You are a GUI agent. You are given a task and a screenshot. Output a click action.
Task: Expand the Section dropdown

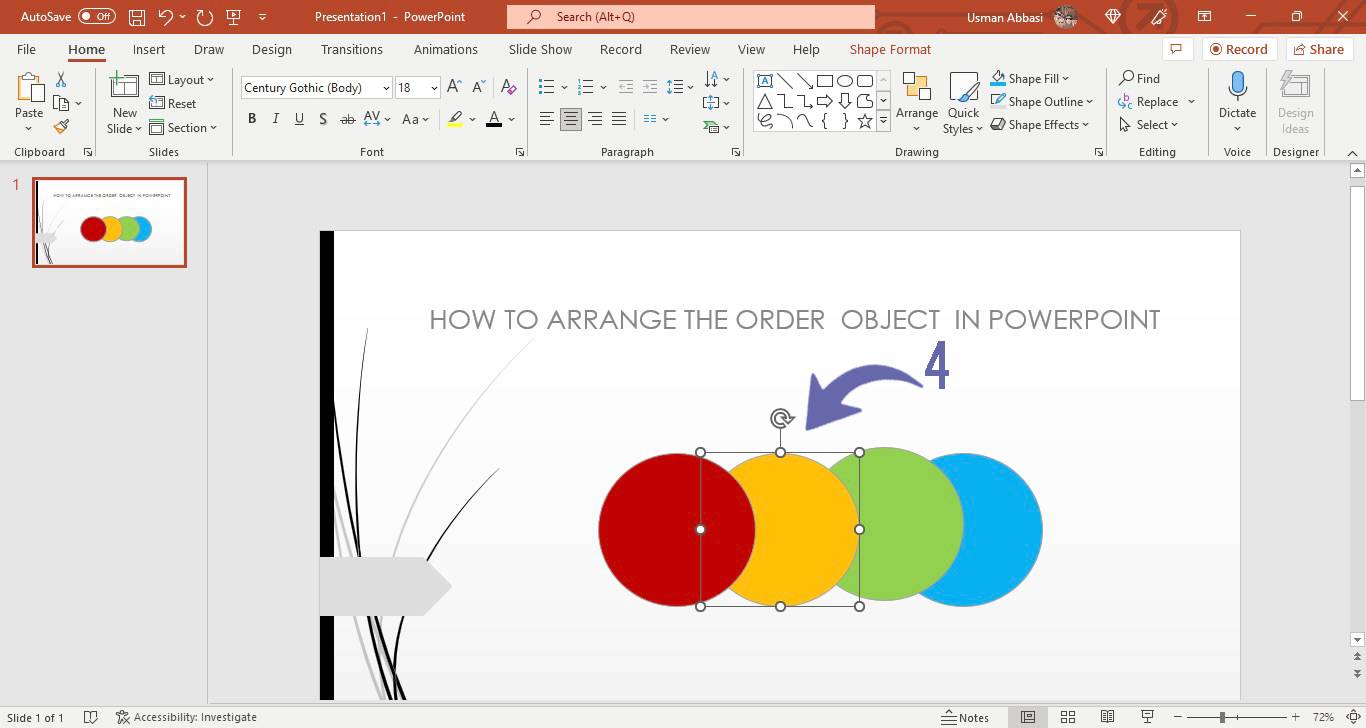(184, 127)
